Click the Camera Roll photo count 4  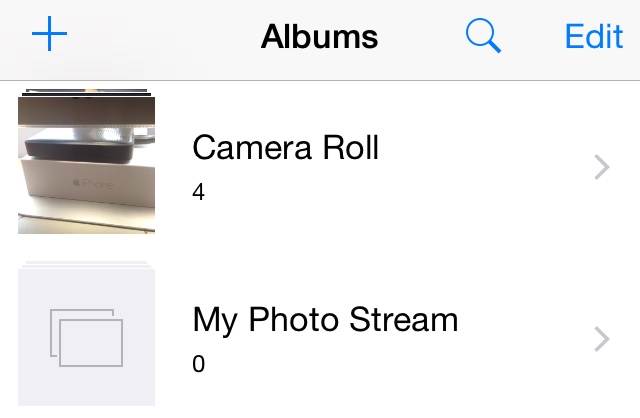click(198, 192)
